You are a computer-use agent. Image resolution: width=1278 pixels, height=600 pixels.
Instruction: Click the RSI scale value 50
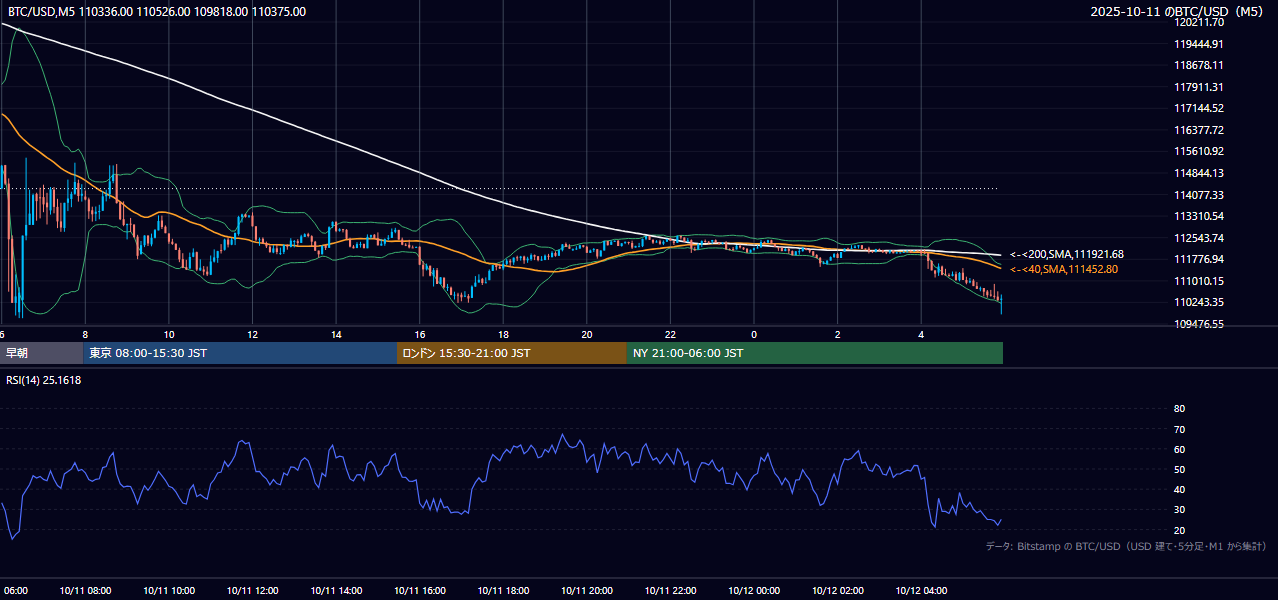[1179, 469]
